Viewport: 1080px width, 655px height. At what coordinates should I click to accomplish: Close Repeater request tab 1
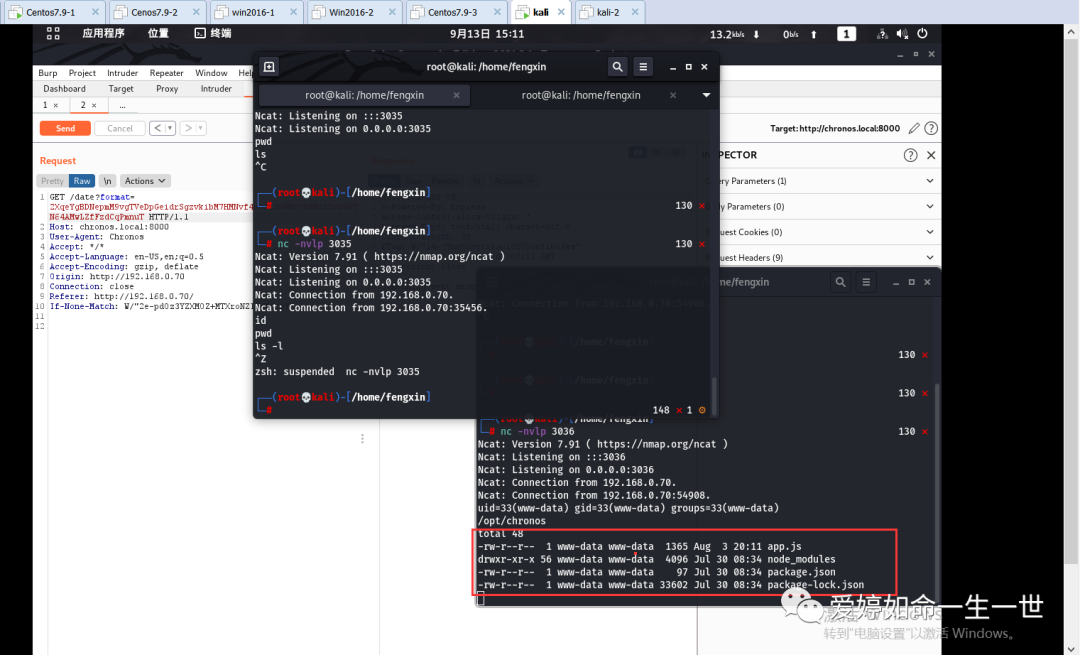[56, 105]
